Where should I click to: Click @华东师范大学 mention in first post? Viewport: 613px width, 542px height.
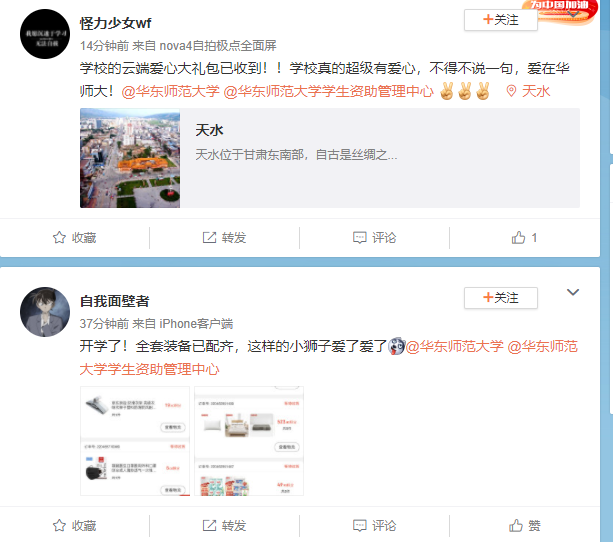[x=170, y=91]
